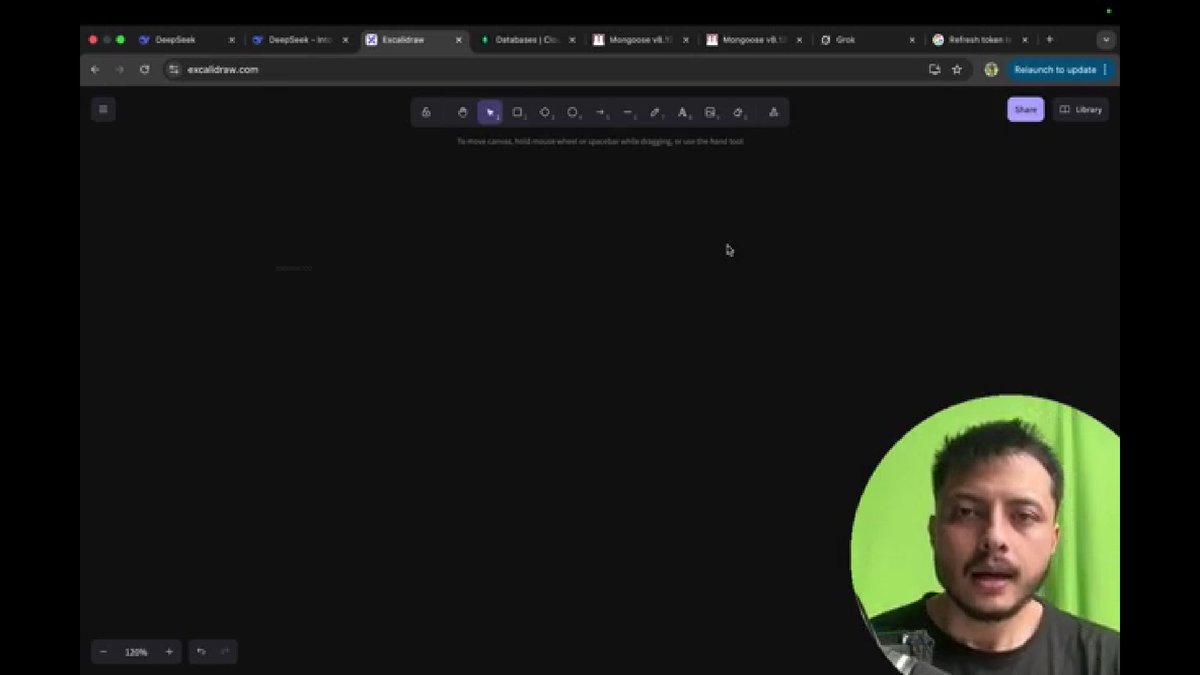Open a new browser tab
This screenshot has width=1200, height=675.
tap(1049, 40)
